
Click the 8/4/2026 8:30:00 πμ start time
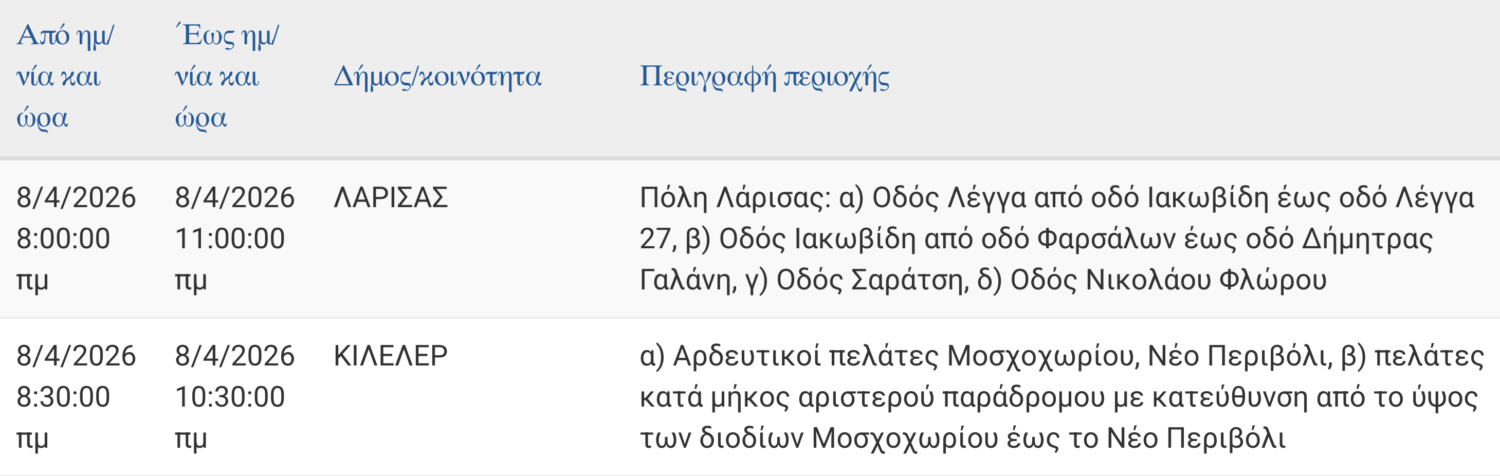click(76, 397)
